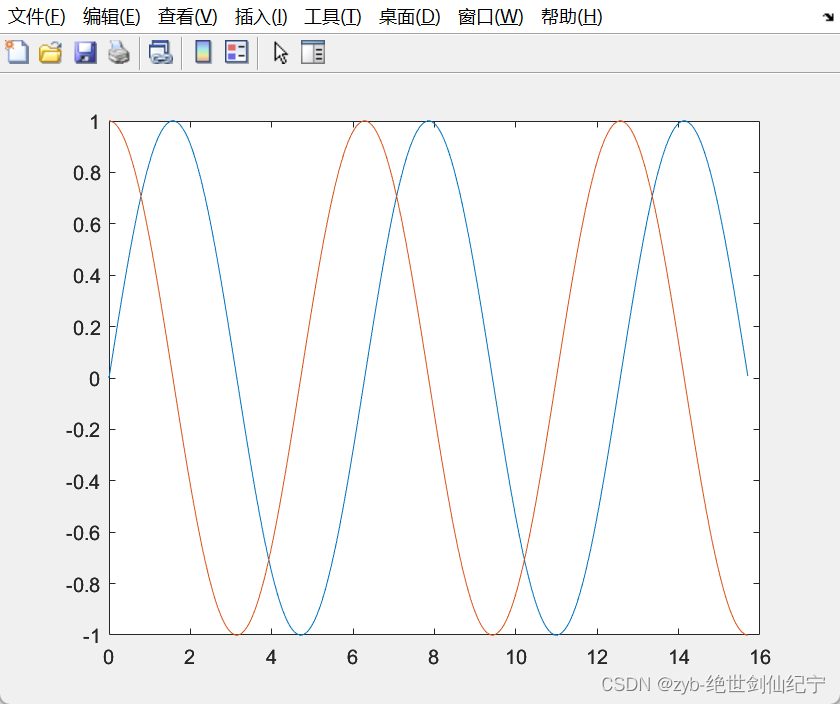The height and width of the screenshot is (704, 840).
Task: Open the 编辑(E) menu
Action: click(111, 17)
